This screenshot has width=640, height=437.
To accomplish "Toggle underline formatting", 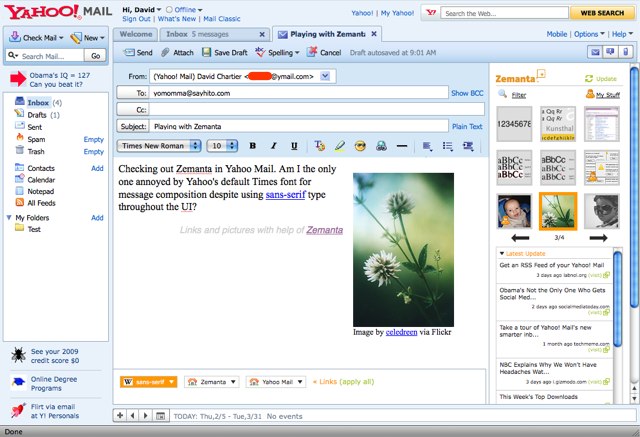I will 294,146.
